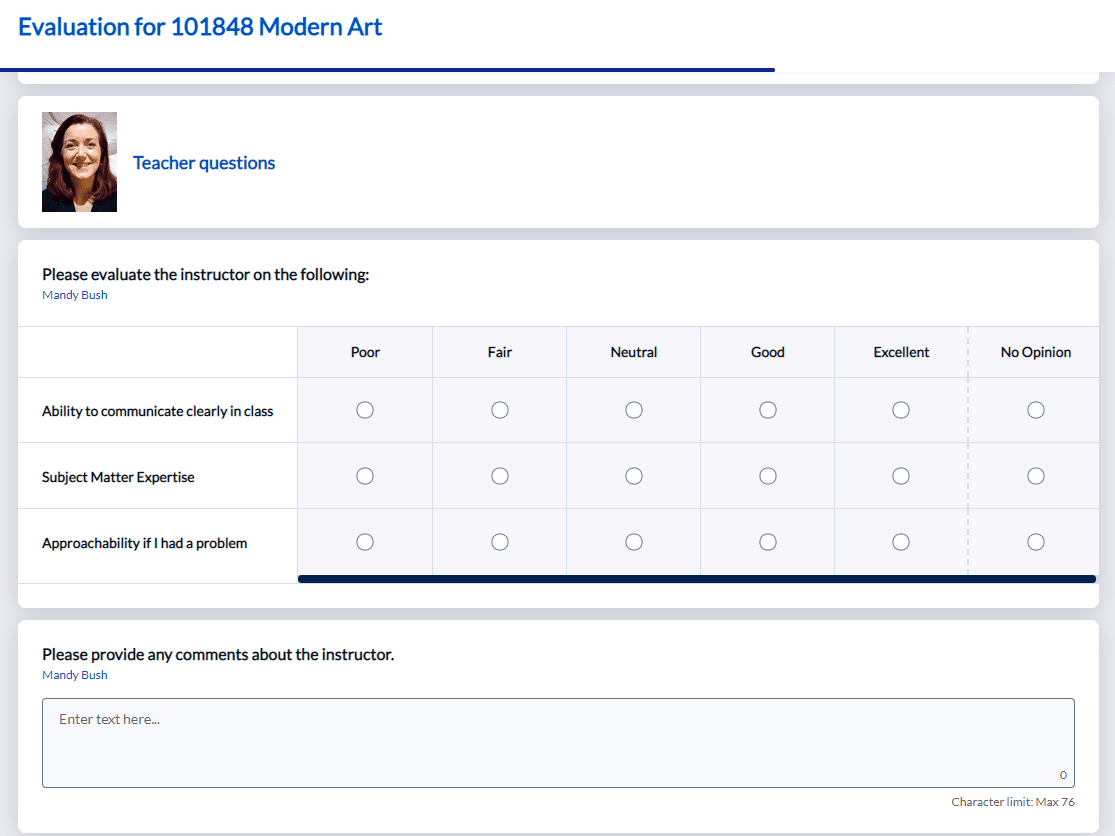Select Neutral for approachability if I had a problem
Viewport: 1115px width, 836px height.
(633, 541)
